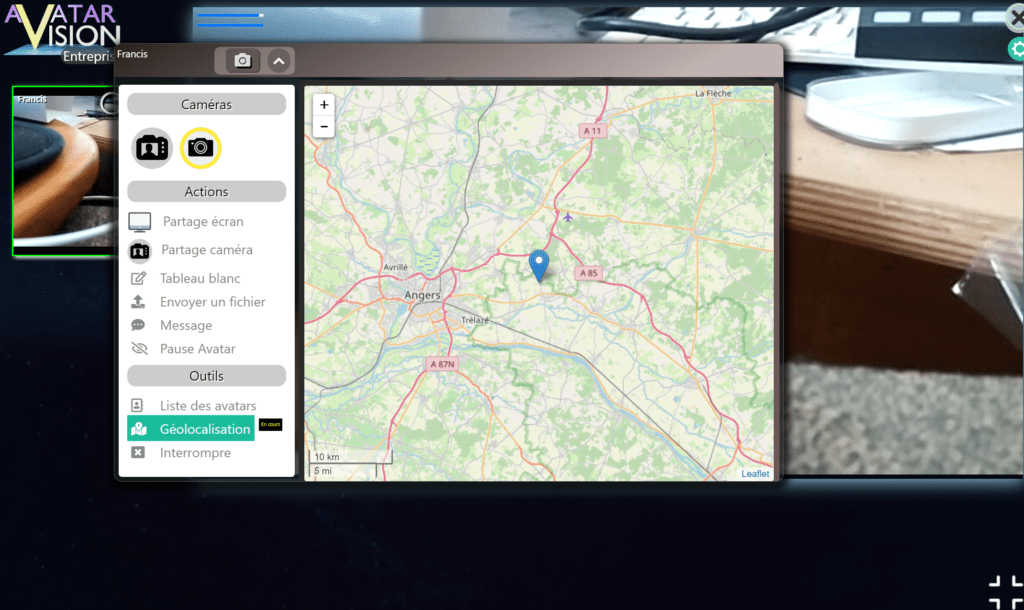Viewport: 1024px width, 610px height.
Task: Select the yellow-ringed rear camera icon
Action: pyautogui.click(x=201, y=148)
